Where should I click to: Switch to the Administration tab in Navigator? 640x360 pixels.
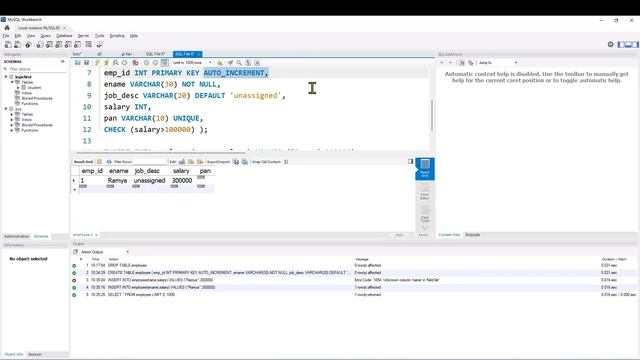click(17, 236)
